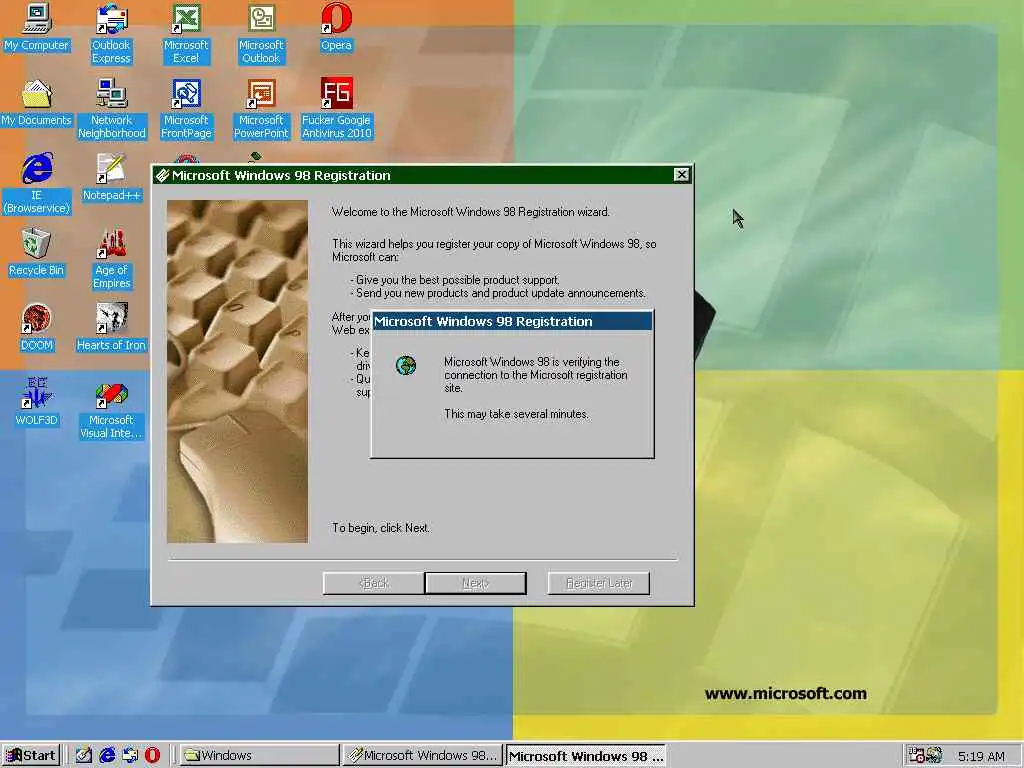Screen dimensions: 1024x768
Task: Launch Outlook Express from the desktop
Action: [x=111, y=33]
